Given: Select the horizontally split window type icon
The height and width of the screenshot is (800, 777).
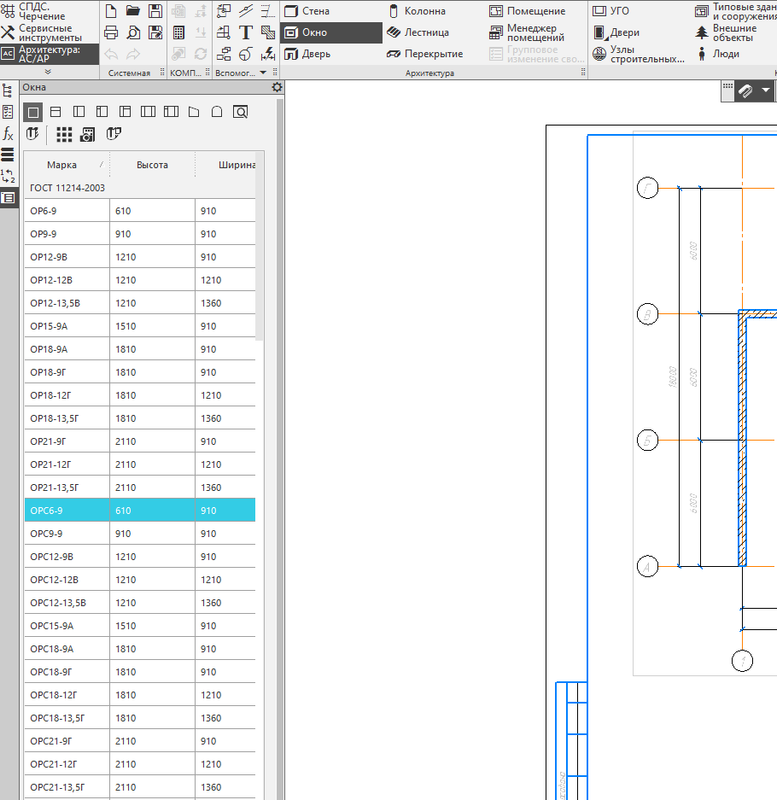Looking at the screenshot, I should (x=56, y=112).
